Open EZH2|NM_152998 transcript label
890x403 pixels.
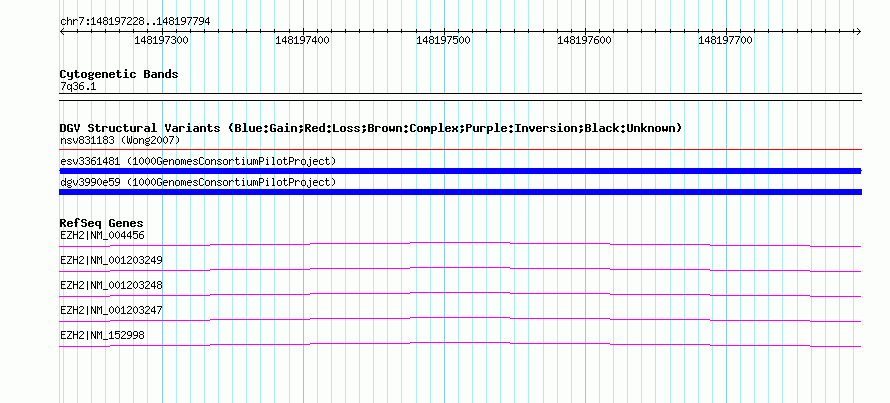point(102,335)
